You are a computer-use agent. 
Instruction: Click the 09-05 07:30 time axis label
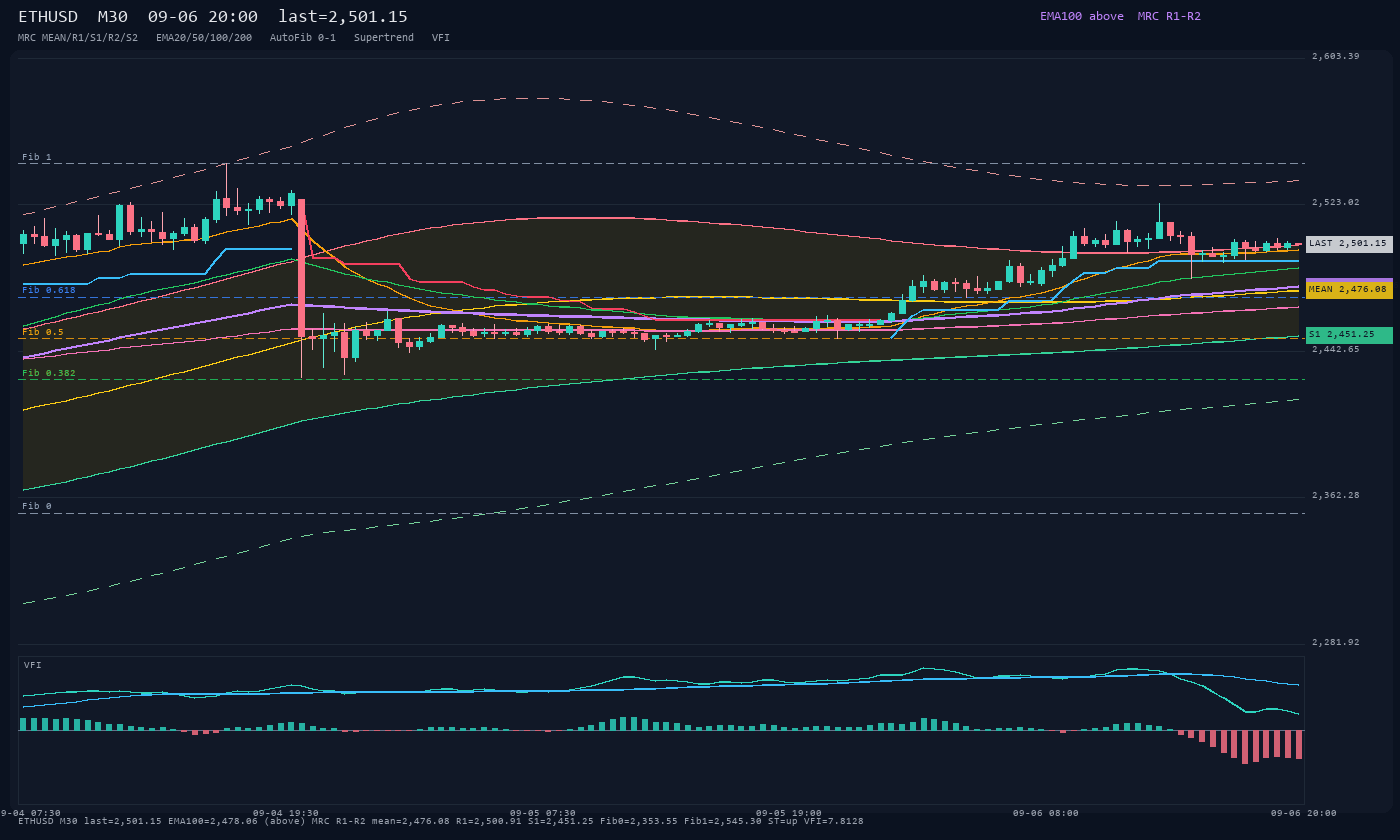click(x=543, y=813)
